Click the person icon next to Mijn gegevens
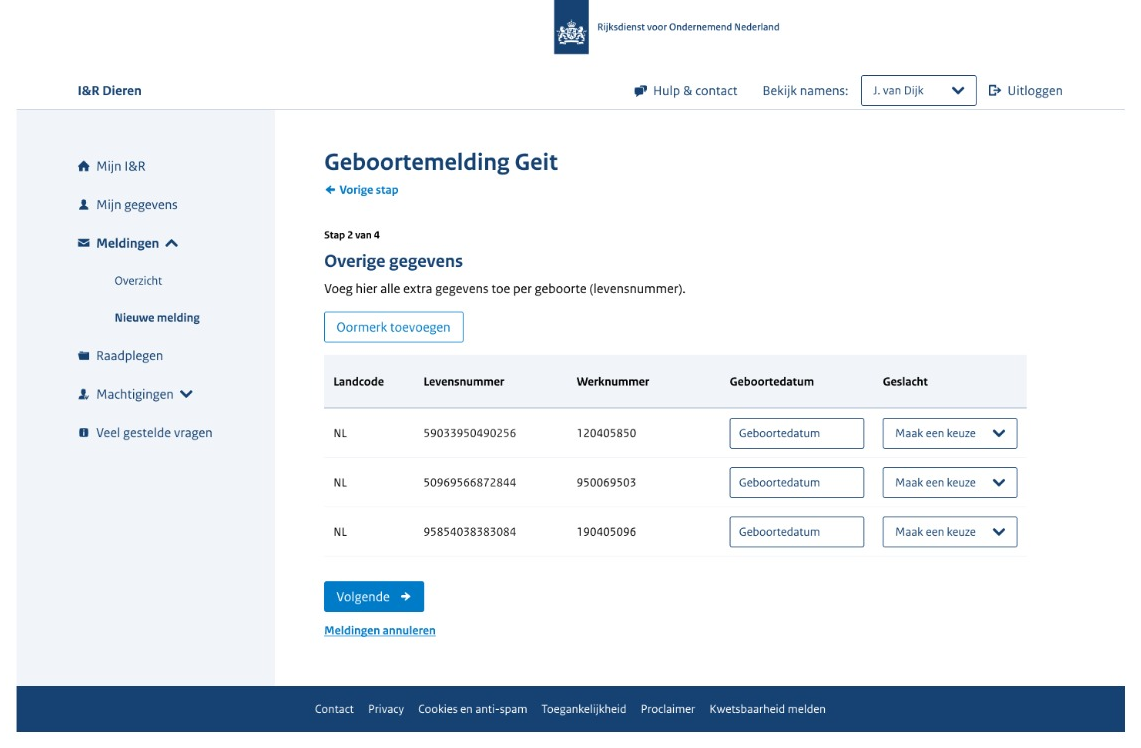The width and height of the screenshot is (1141, 748). point(84,204)
